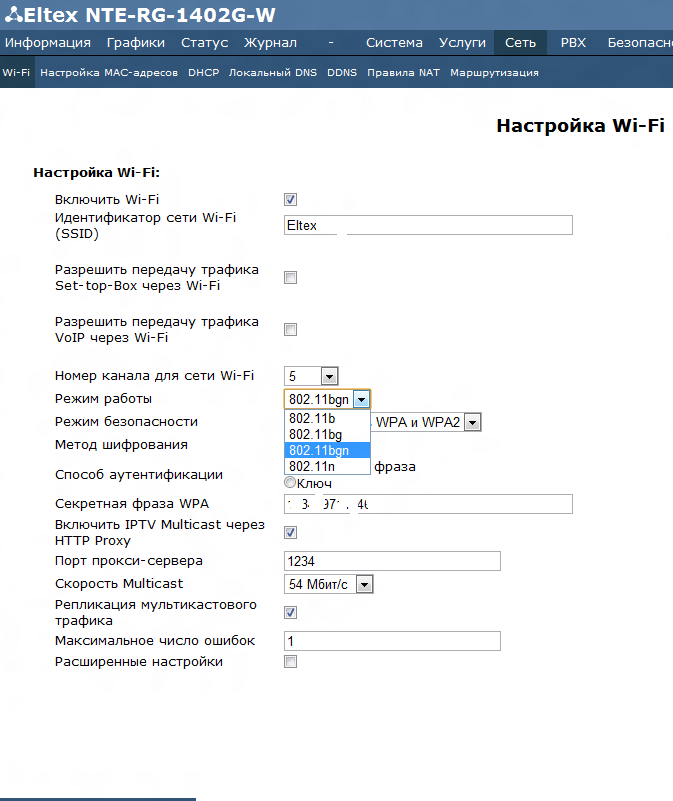The image size is (673, 801).
Task: Choose 802.11bg in the mode list
Action: [x=327, y=434]
